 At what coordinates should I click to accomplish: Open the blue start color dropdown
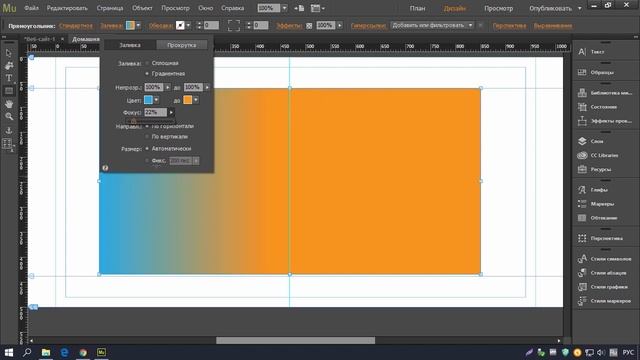coord(157,100)
